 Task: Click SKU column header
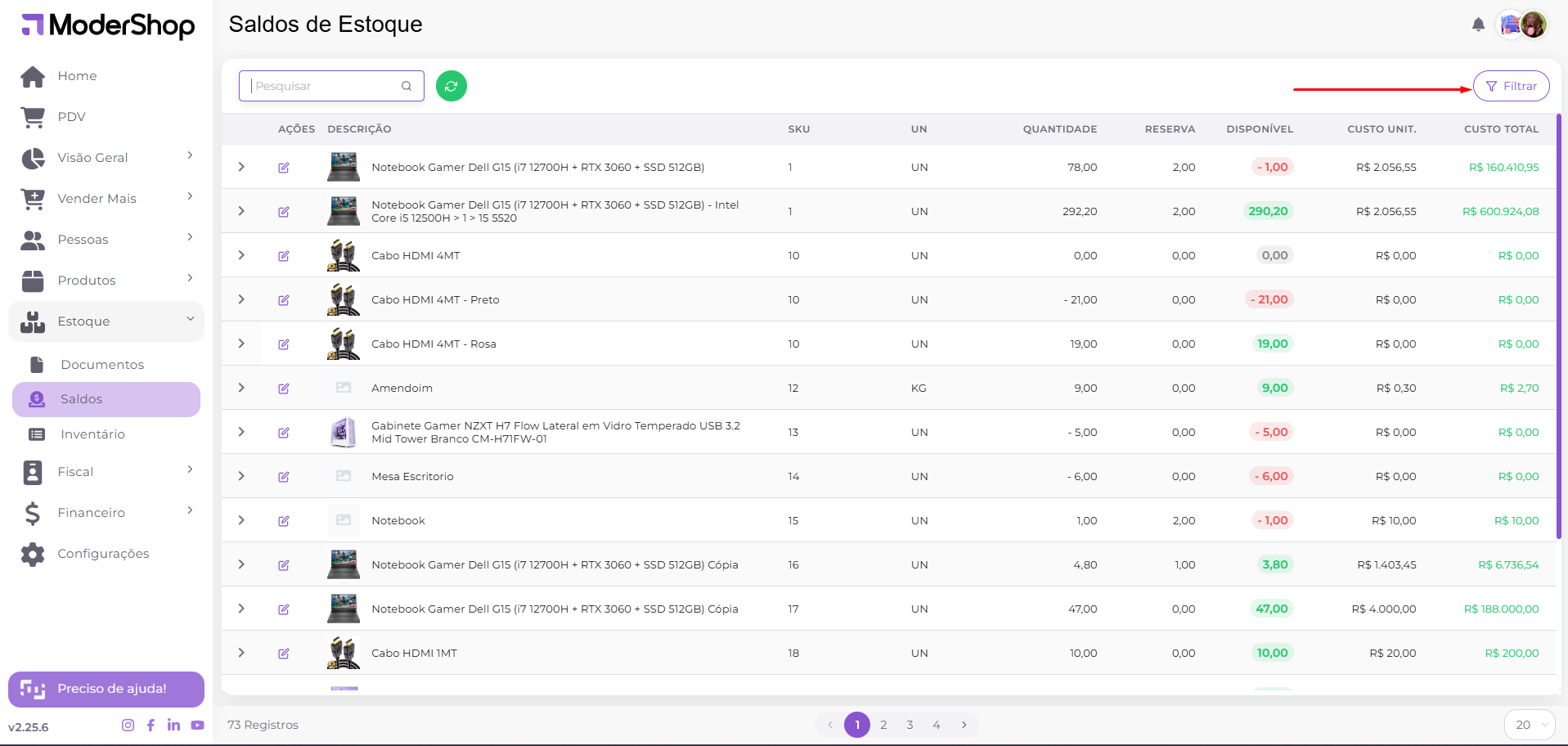click(x=798, y=129)
